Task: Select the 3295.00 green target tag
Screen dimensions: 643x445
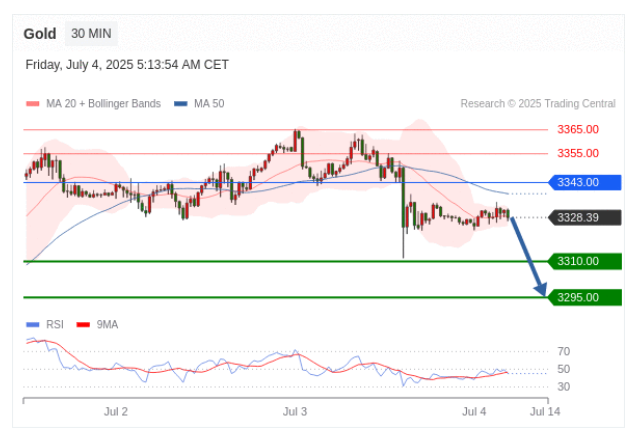Action: tap(584, 297)
